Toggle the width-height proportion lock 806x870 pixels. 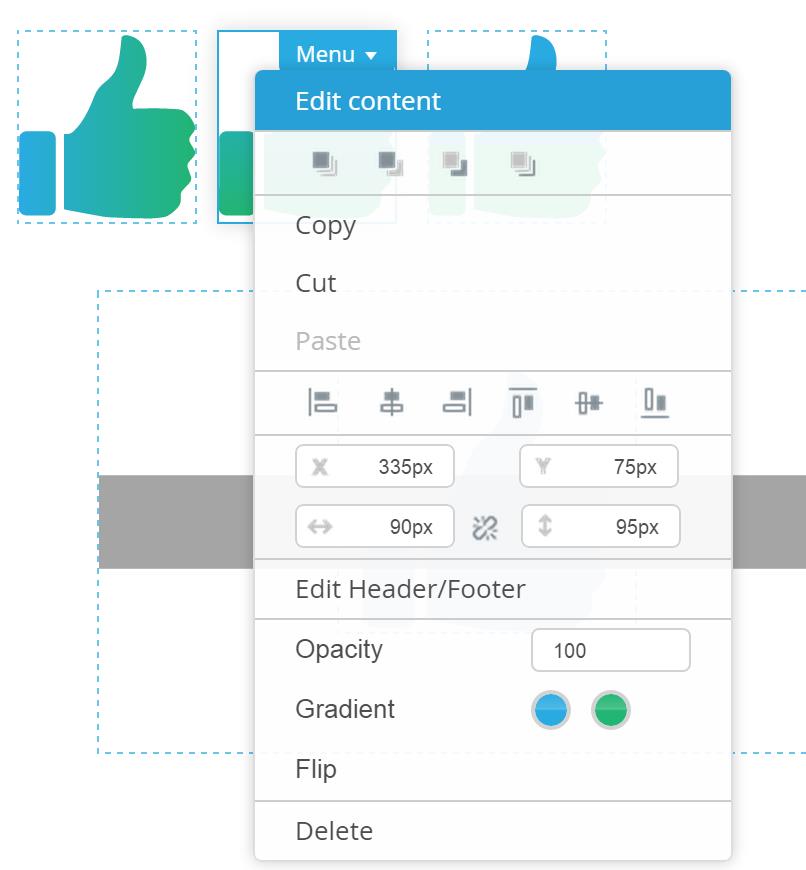[485, 527]
